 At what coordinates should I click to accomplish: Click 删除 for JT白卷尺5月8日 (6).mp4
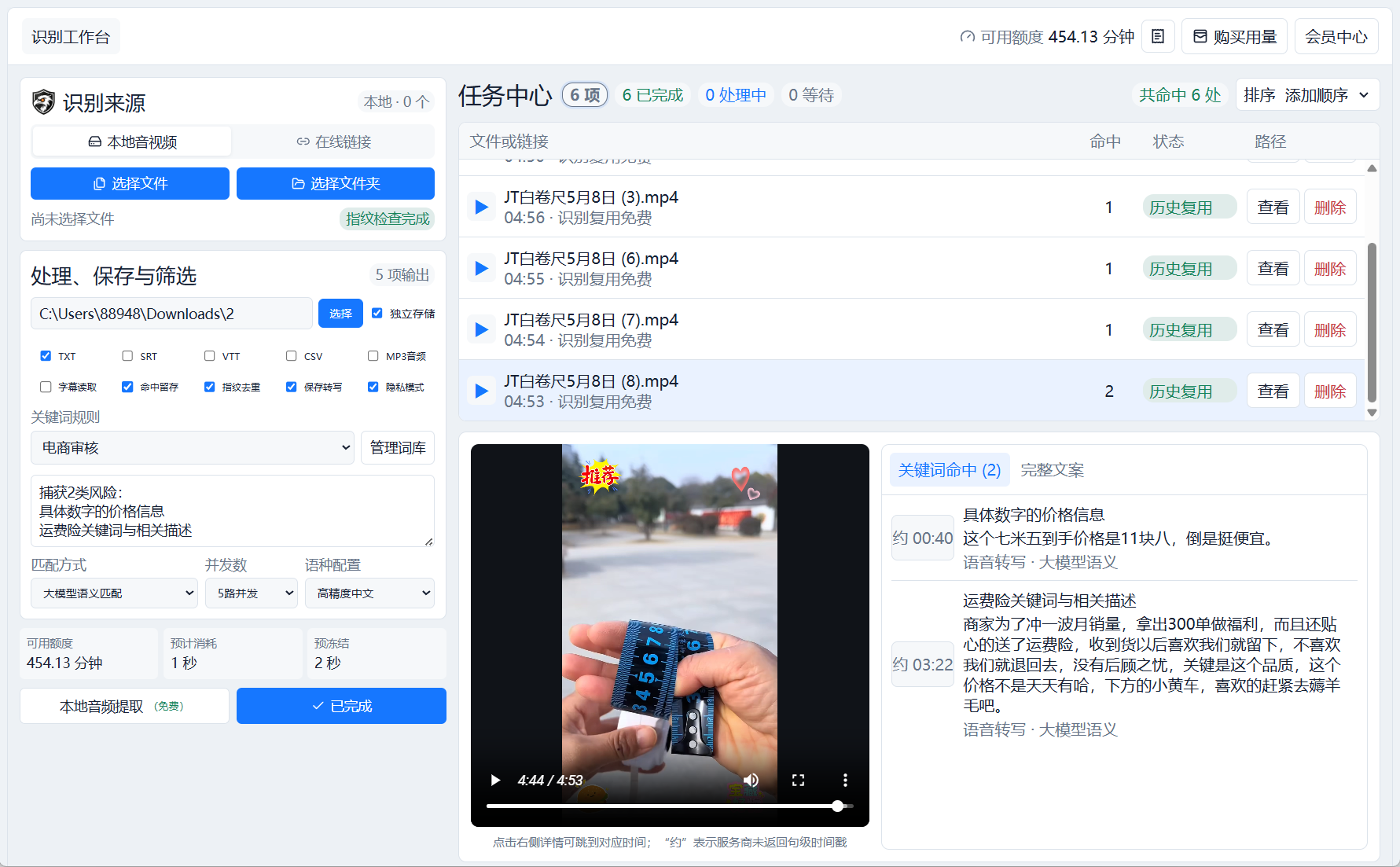tap(1330, 269)
